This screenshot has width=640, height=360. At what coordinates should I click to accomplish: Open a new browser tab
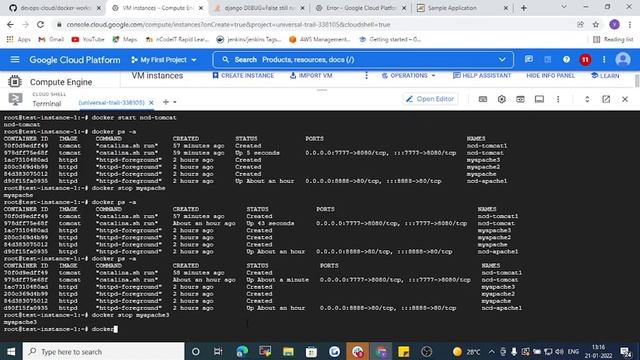click(524, 8)
